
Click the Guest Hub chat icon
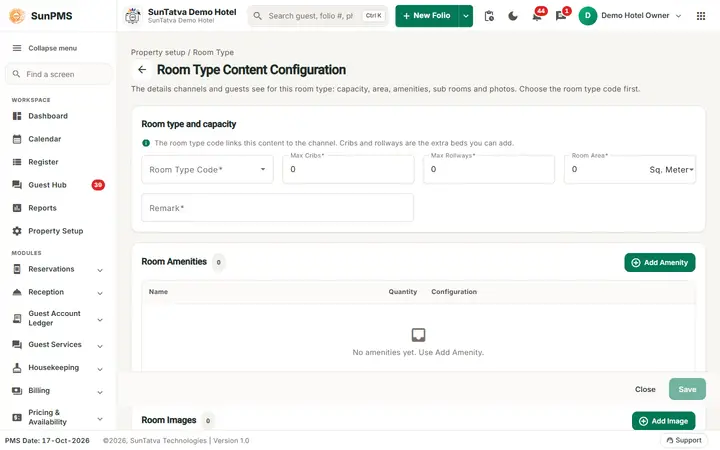(x=17, y=185)
